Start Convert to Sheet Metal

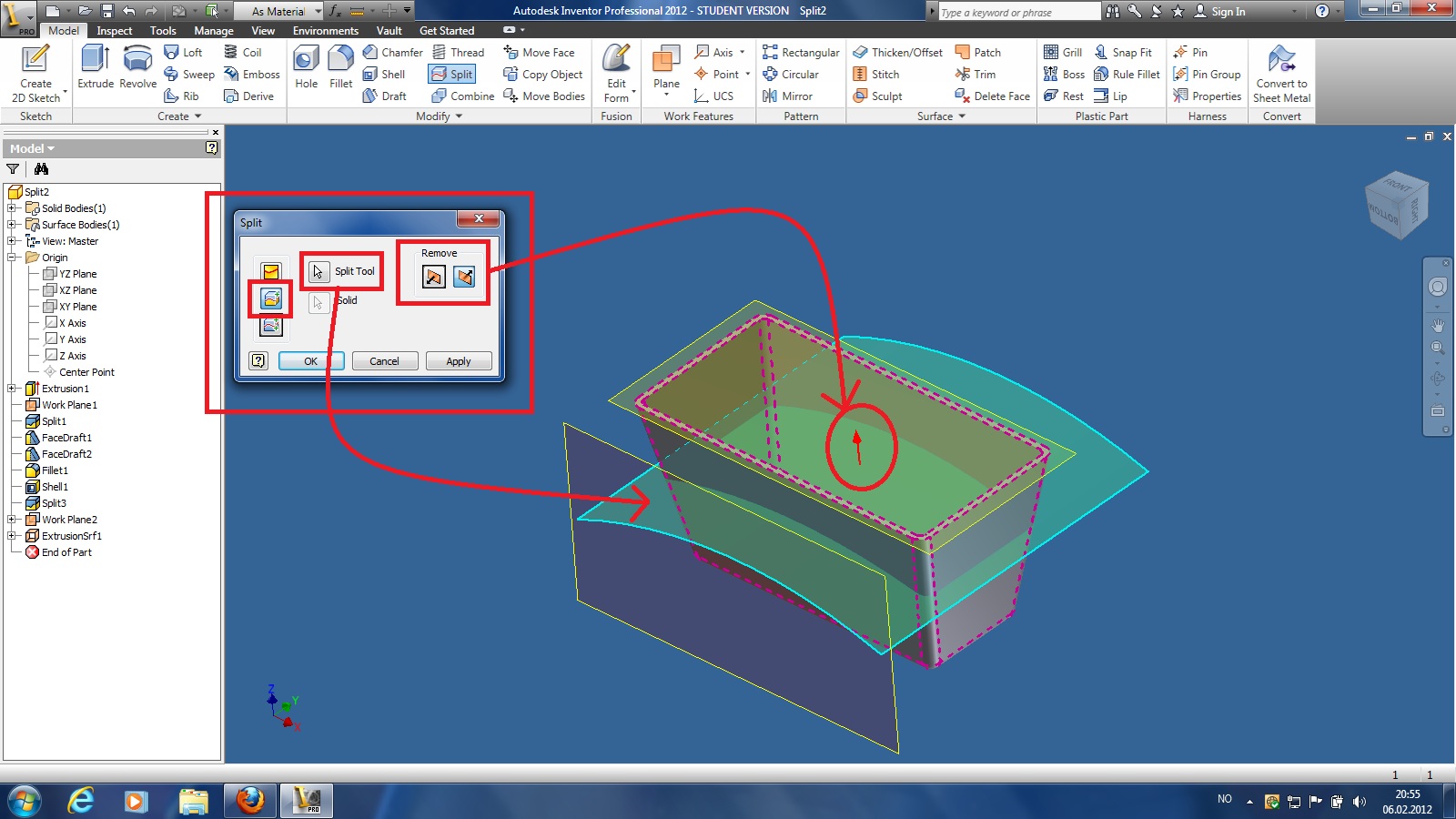pyautogui.click(x=1281, y=74)
